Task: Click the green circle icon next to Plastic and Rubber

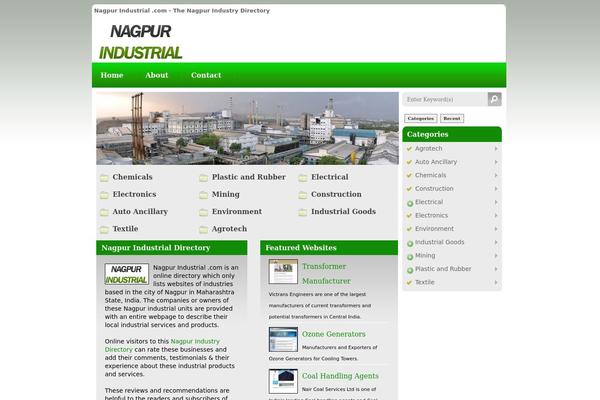Action: 410,270
